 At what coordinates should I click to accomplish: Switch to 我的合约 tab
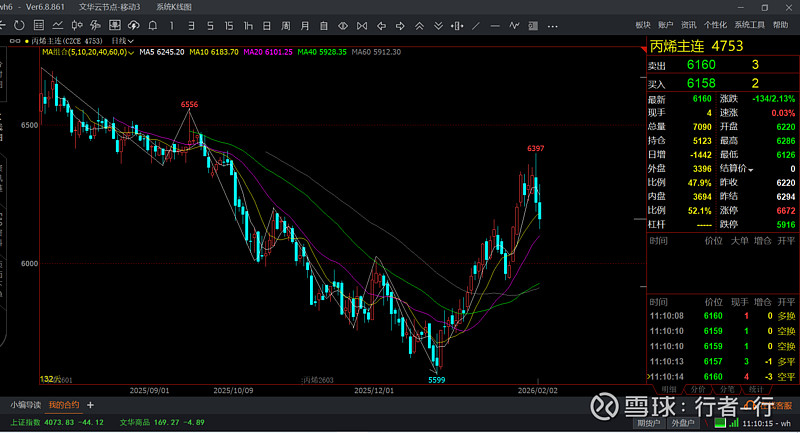point(64,405)
